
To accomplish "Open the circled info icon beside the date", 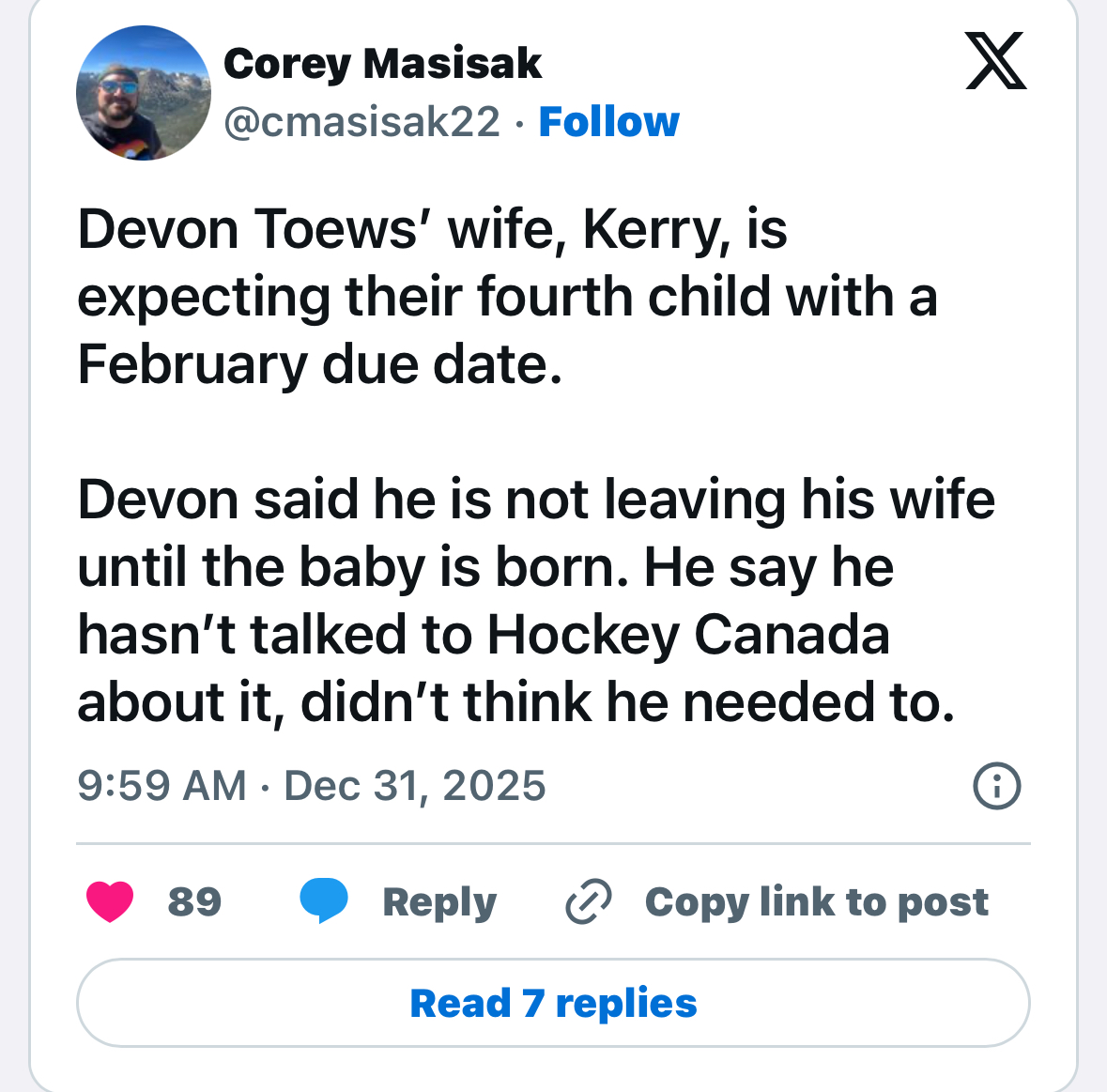I will tap(997, 786).
